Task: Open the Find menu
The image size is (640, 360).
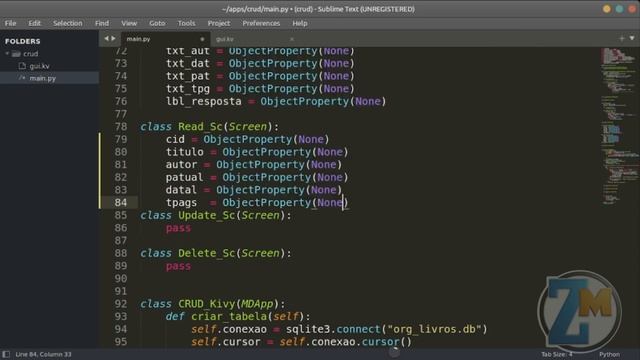Action: [102, 23]
